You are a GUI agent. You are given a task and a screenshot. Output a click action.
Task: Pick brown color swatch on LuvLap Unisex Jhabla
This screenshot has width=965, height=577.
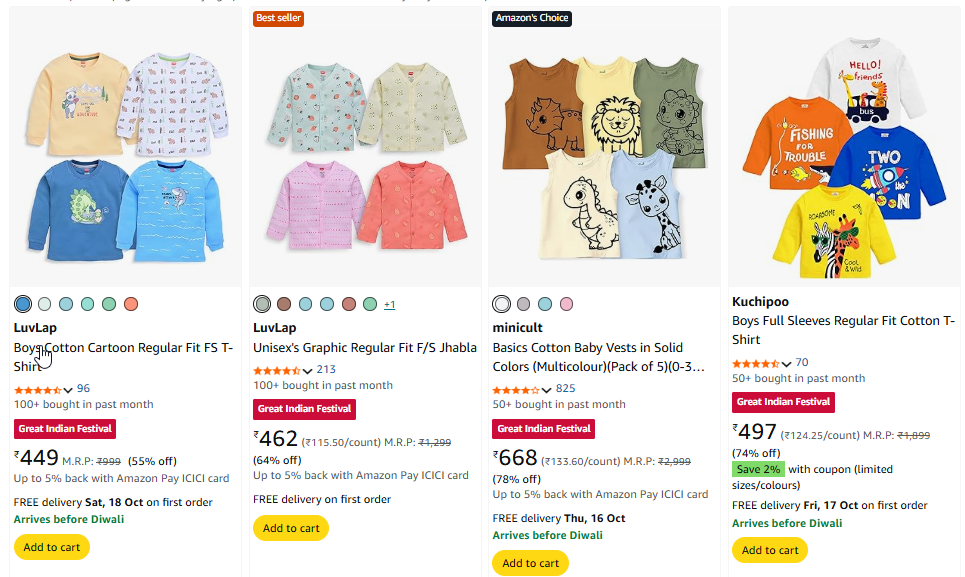[x=284, y=304]
